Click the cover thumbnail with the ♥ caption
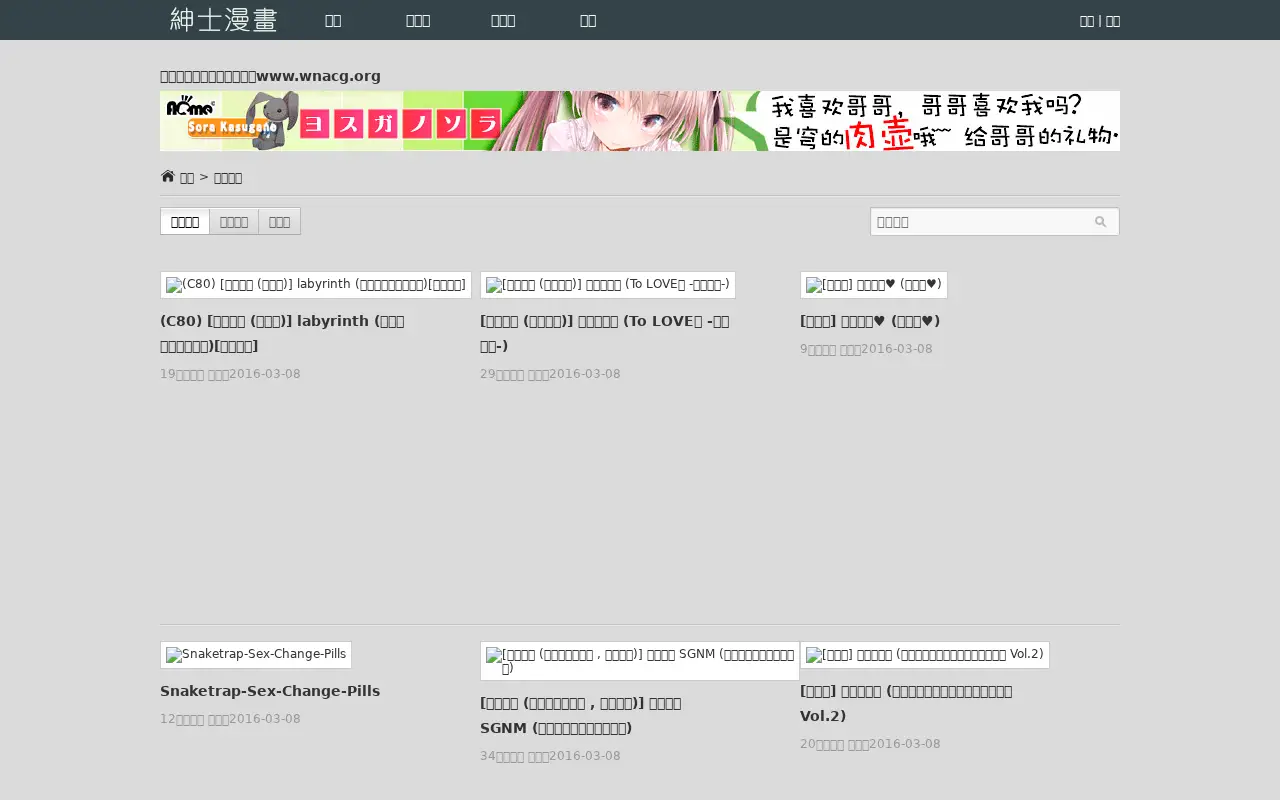The image size is (1280, 800). point(874,285)
